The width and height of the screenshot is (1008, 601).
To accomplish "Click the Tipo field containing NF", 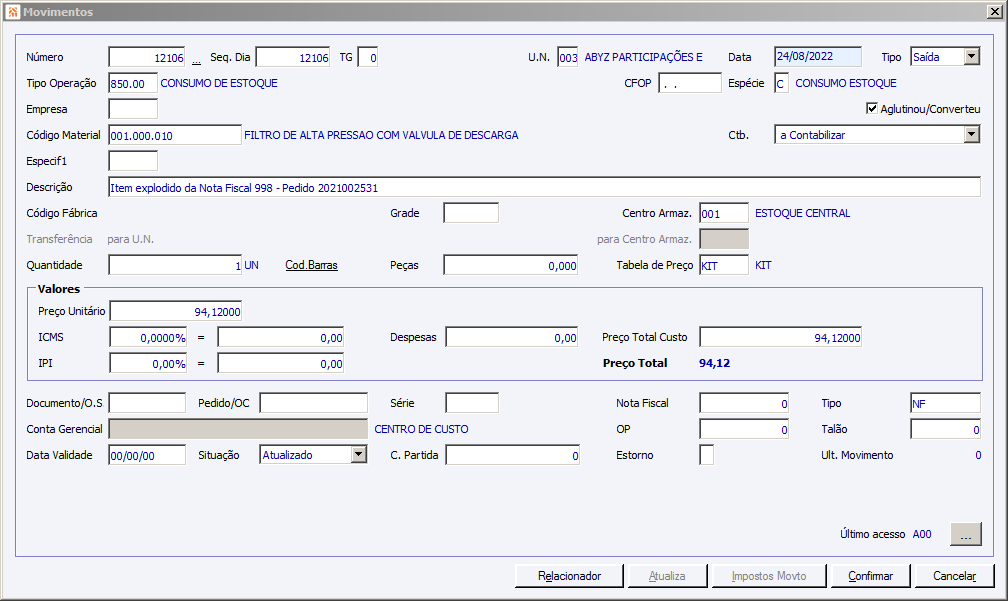I will point(946,403).
